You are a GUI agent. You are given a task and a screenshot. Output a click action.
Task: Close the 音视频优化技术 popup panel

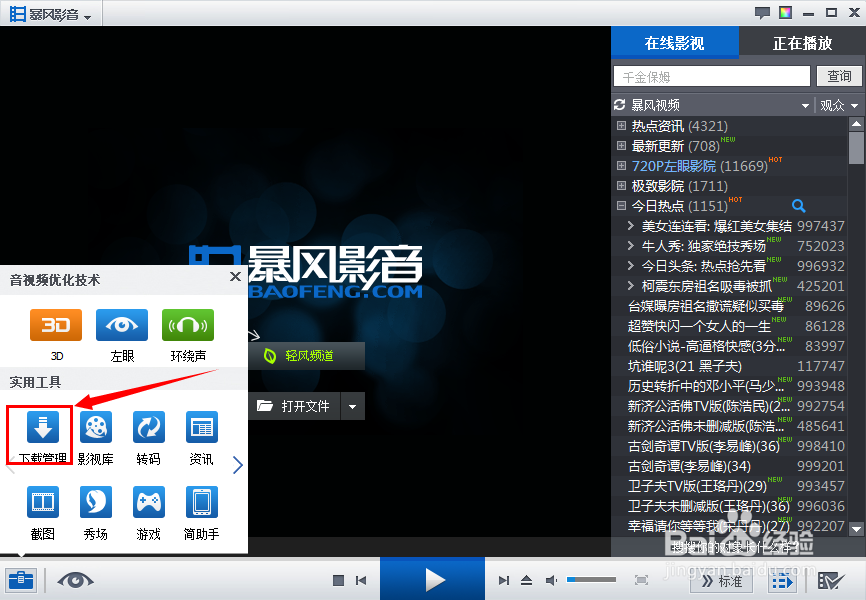pyautogui.click(x=235, y=277)
